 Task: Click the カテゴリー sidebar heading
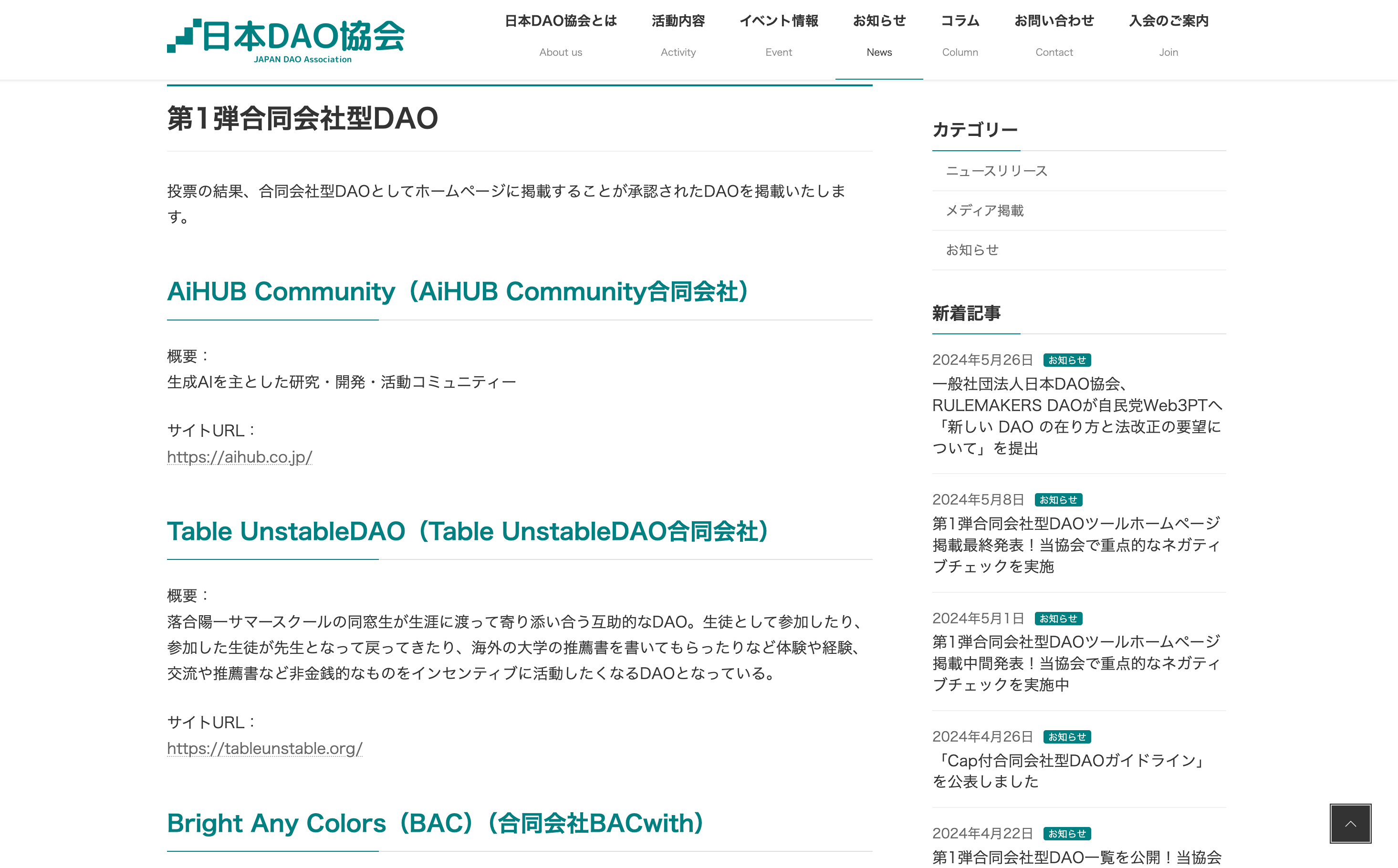pos(975,130)
